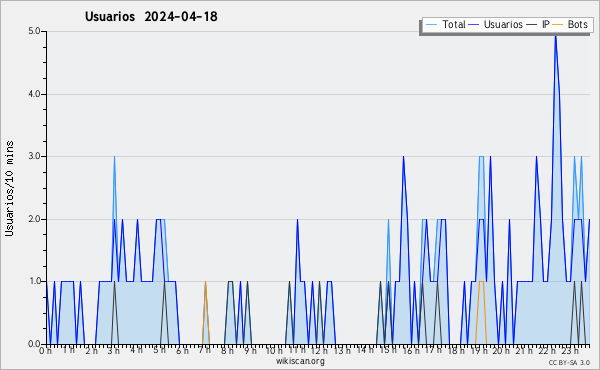Click the y-axis value '5.0'
Viewport: 600px width, 370px height.
[x=34, y=31]
